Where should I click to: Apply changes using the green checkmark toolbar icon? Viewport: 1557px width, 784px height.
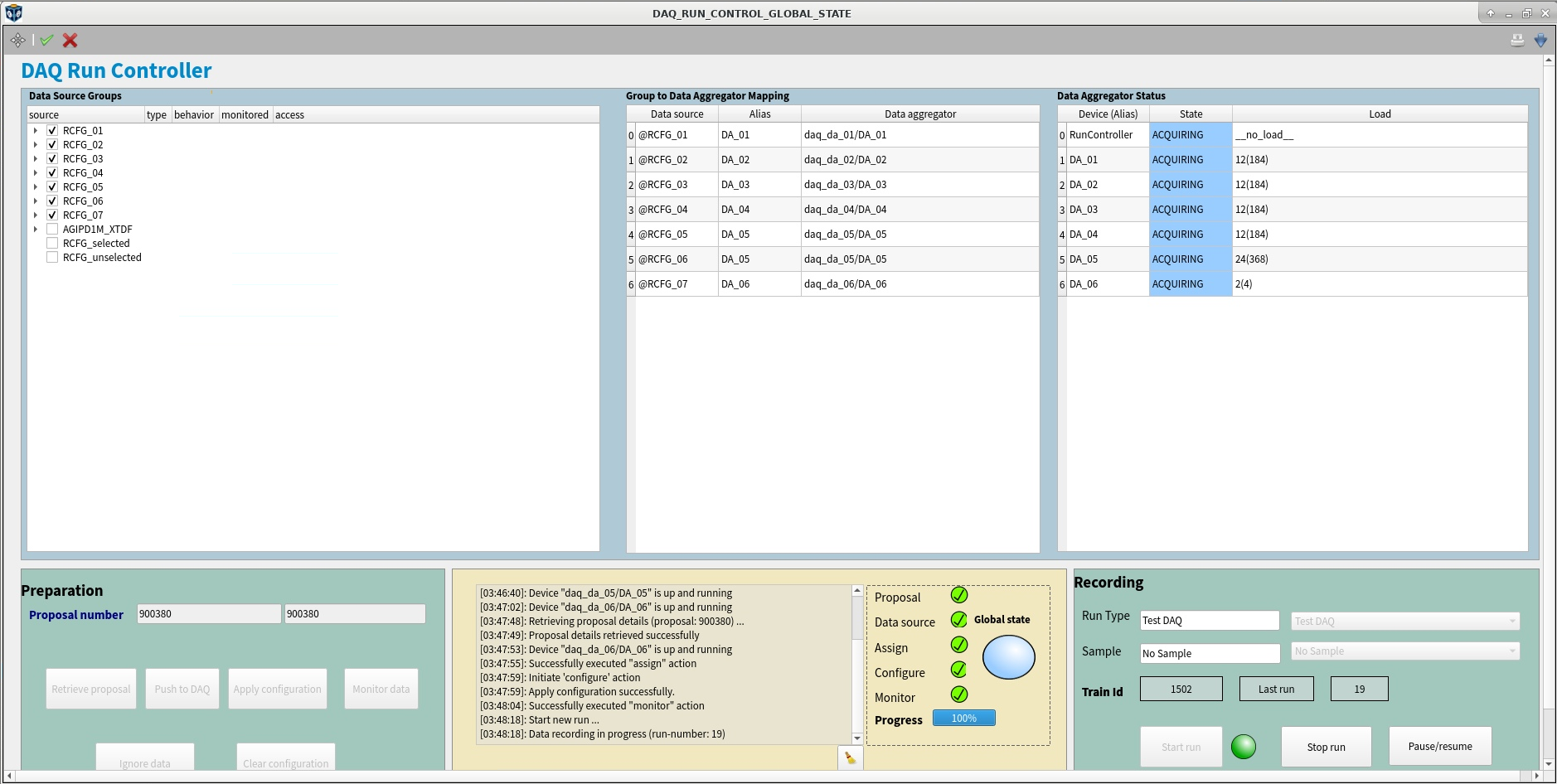(x=46, y=40)
